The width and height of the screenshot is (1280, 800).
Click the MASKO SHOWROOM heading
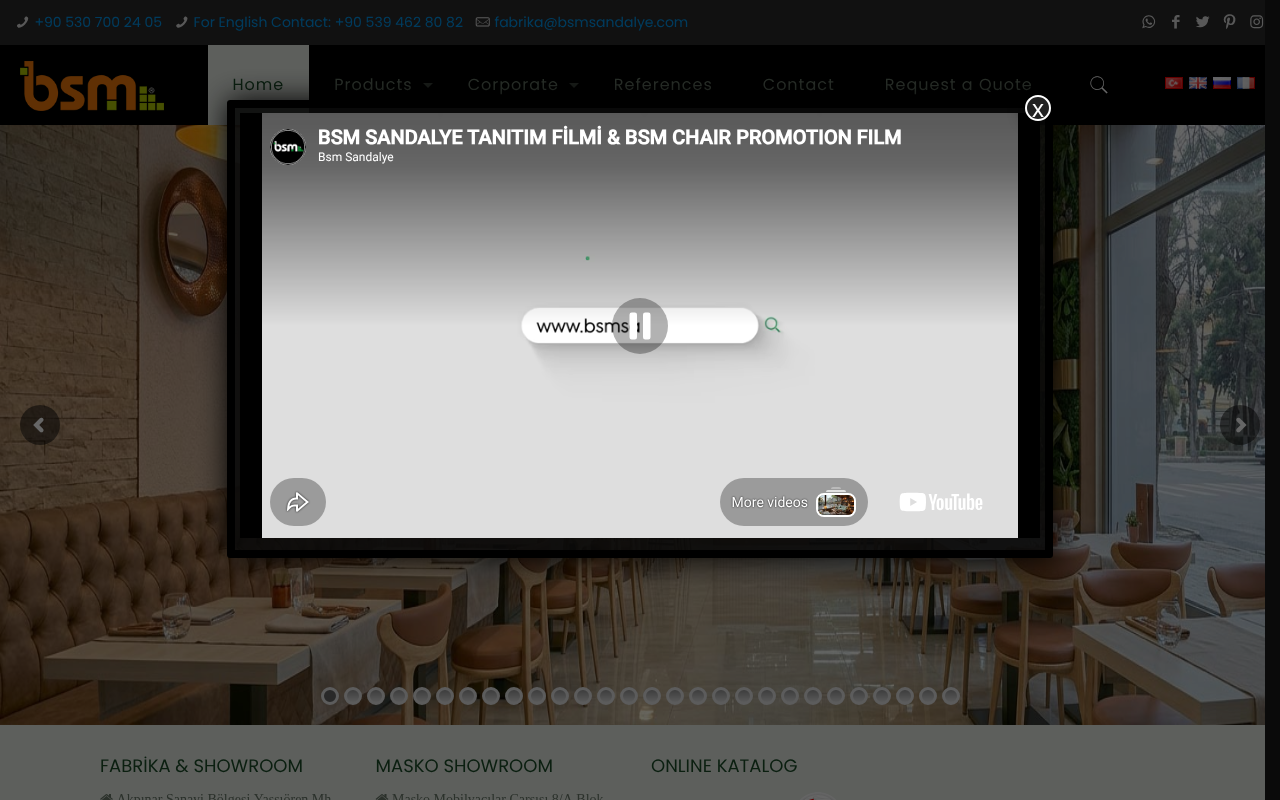pyautogui.click(x=464, y=766)
